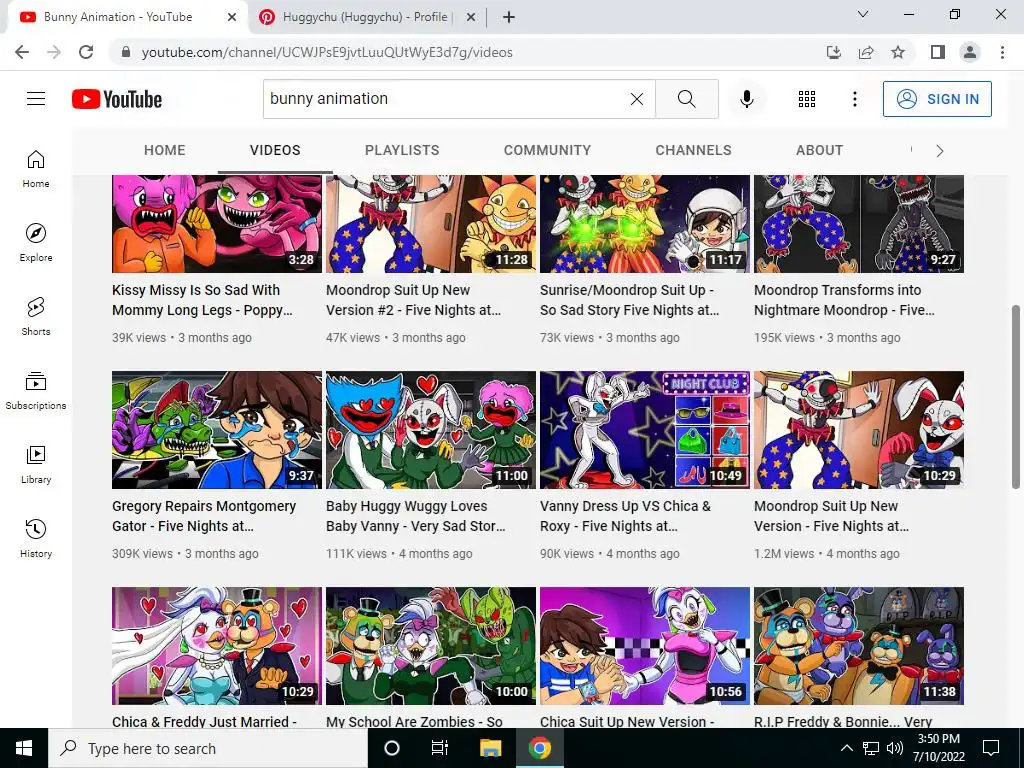Open the volume control in tray
The image size is (1024, 768).
click(895, 748)
